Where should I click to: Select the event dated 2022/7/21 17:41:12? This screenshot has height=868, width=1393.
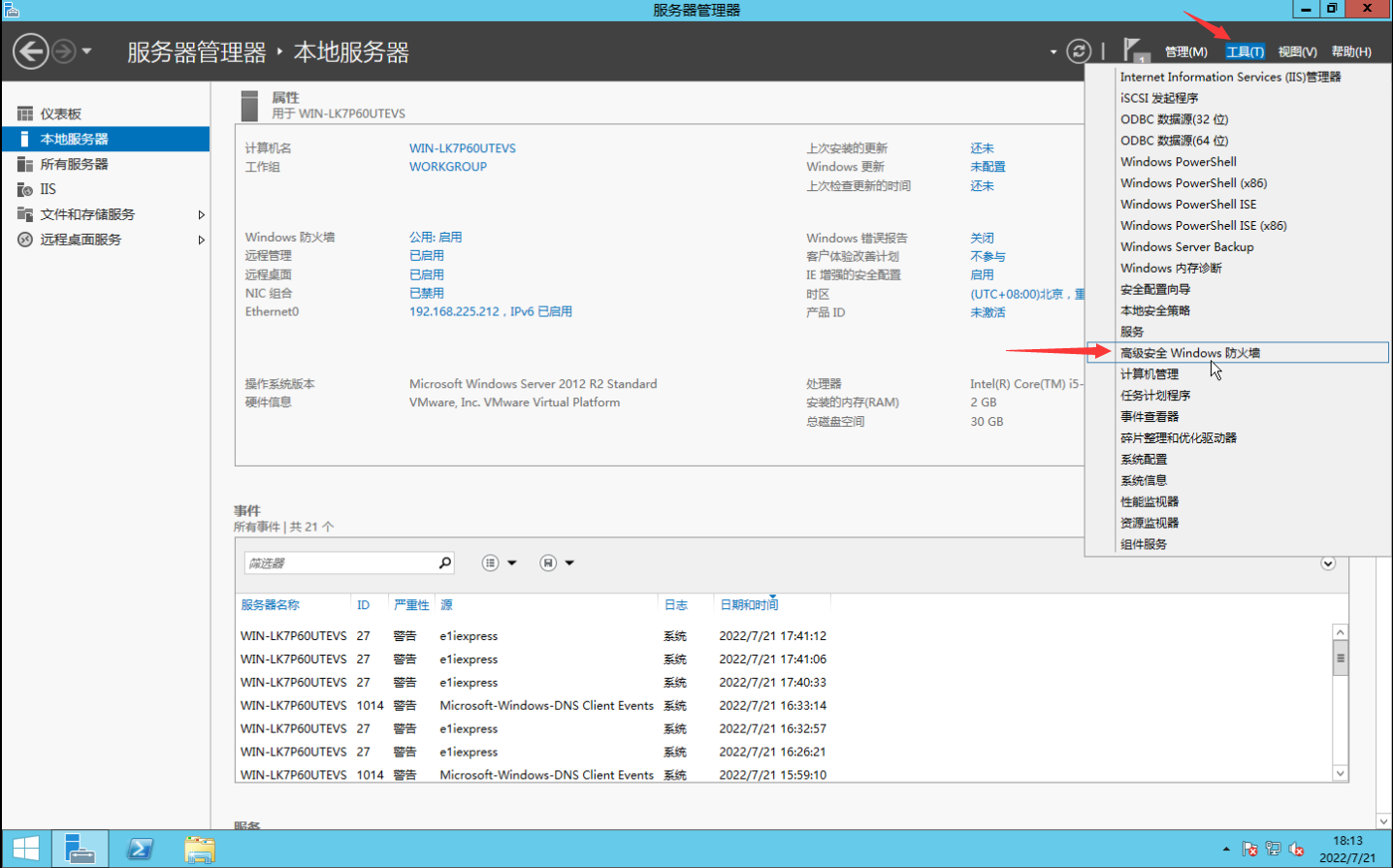(784, 636)
